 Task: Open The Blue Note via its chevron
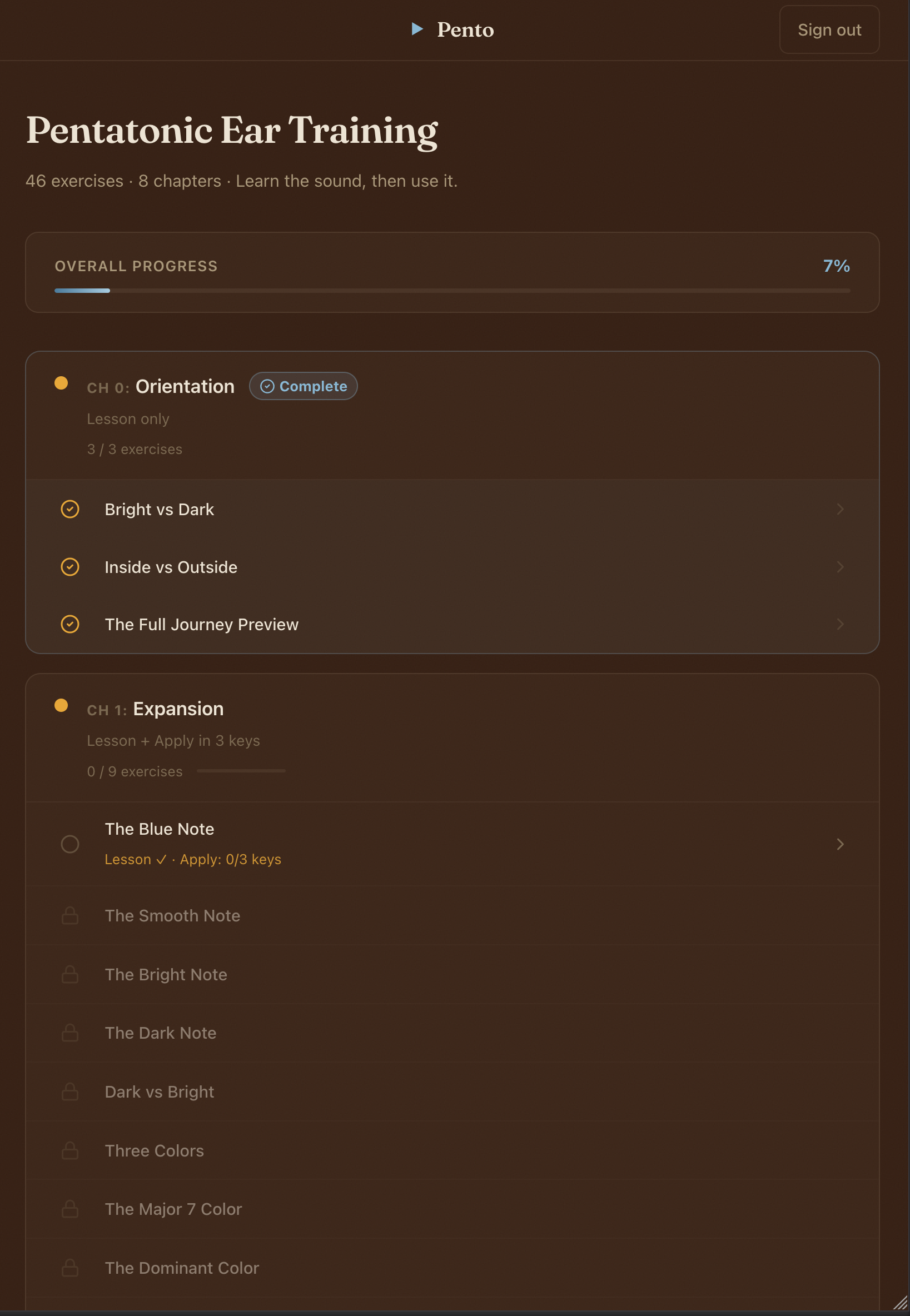click(x=840, y=844)
